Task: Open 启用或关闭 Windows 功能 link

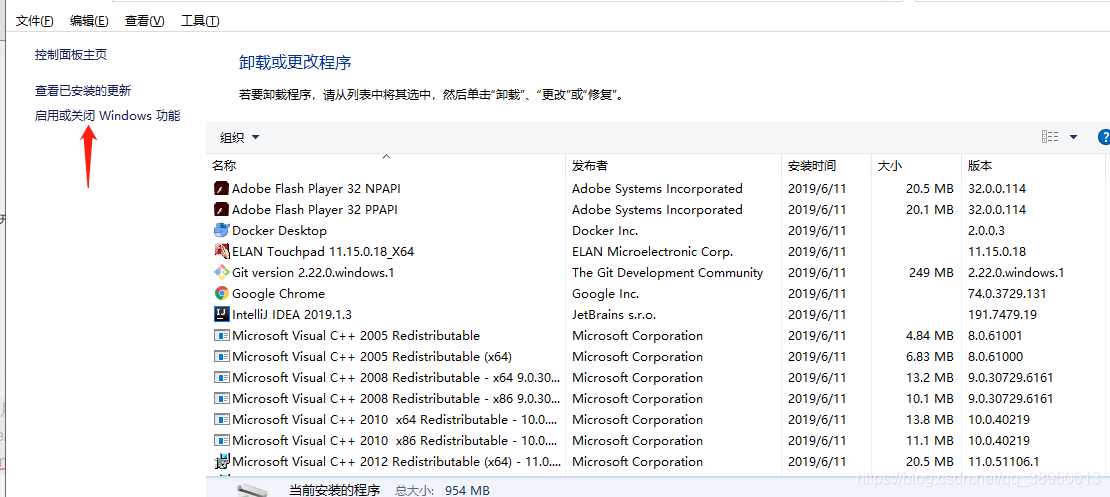Action: pyautogui.click(x=108, y=115)
